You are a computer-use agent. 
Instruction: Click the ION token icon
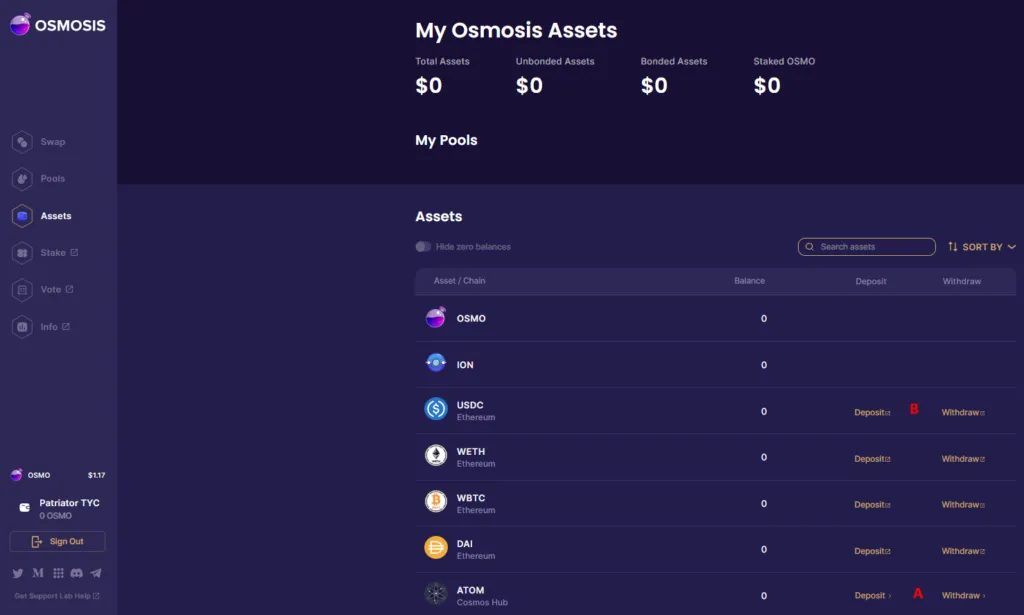click(436, 362)
